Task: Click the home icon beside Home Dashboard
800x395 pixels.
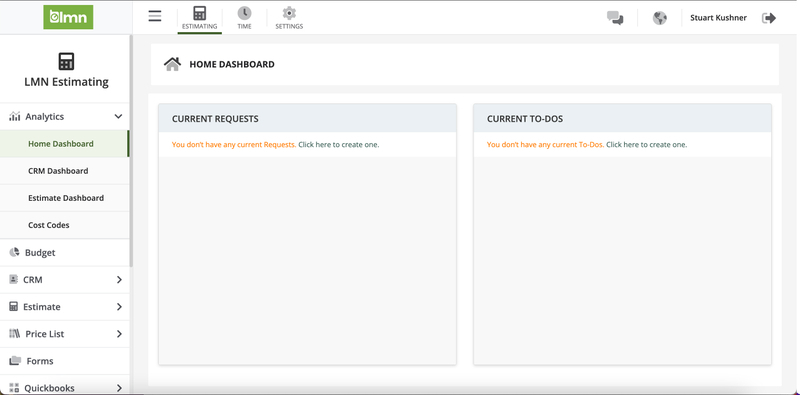Action: 172,64
